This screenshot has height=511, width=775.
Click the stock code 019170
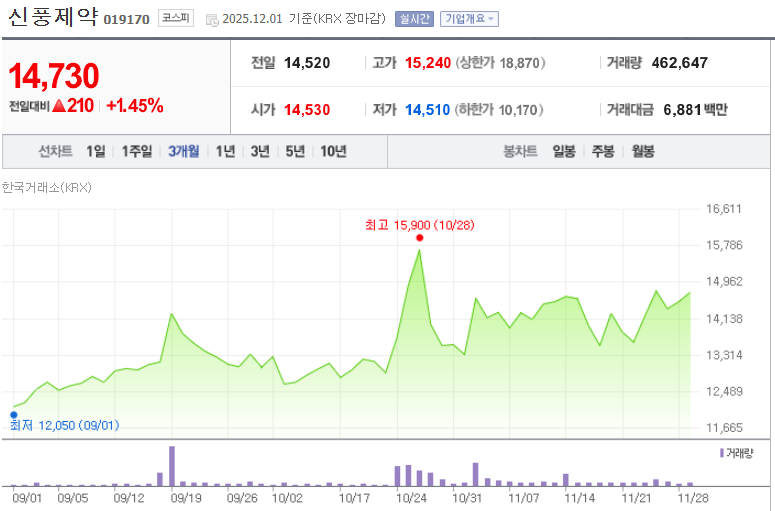coord(127,19)
